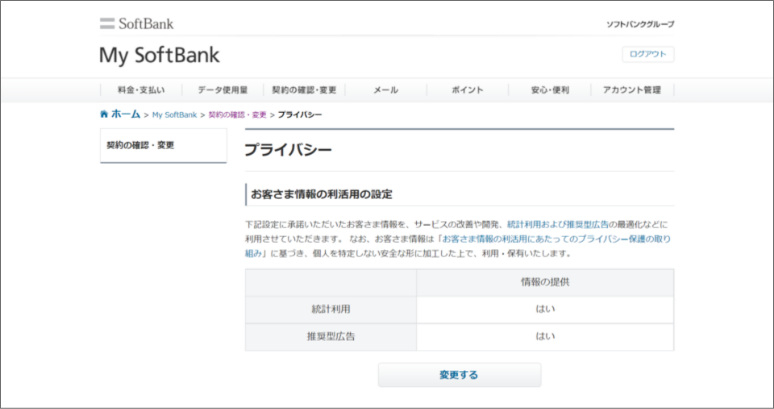This screenshot has width=774, height=409.
Task: Open the ソフトバンクグループ link
Action: pos(640,24)
